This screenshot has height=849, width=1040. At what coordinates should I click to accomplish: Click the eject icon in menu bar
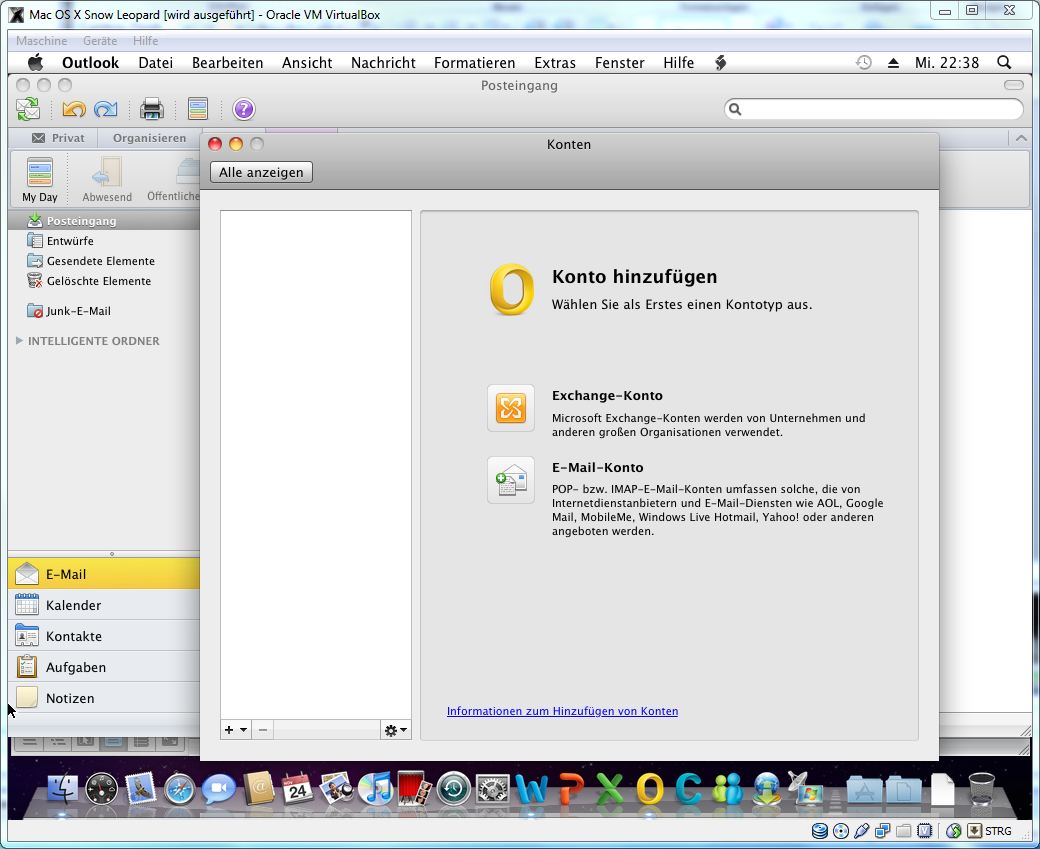(x=893, y=63)
